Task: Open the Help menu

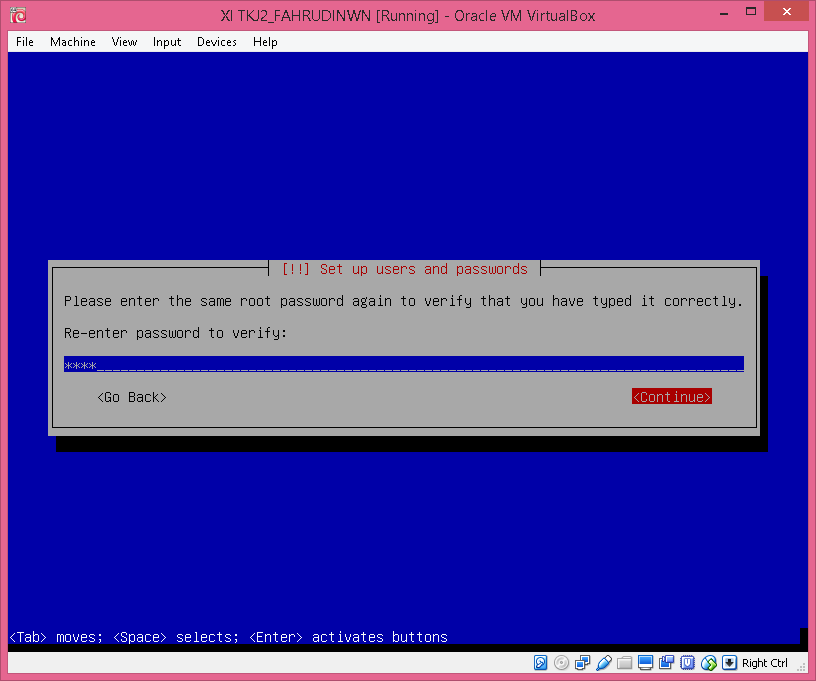Action: (265, 42)
